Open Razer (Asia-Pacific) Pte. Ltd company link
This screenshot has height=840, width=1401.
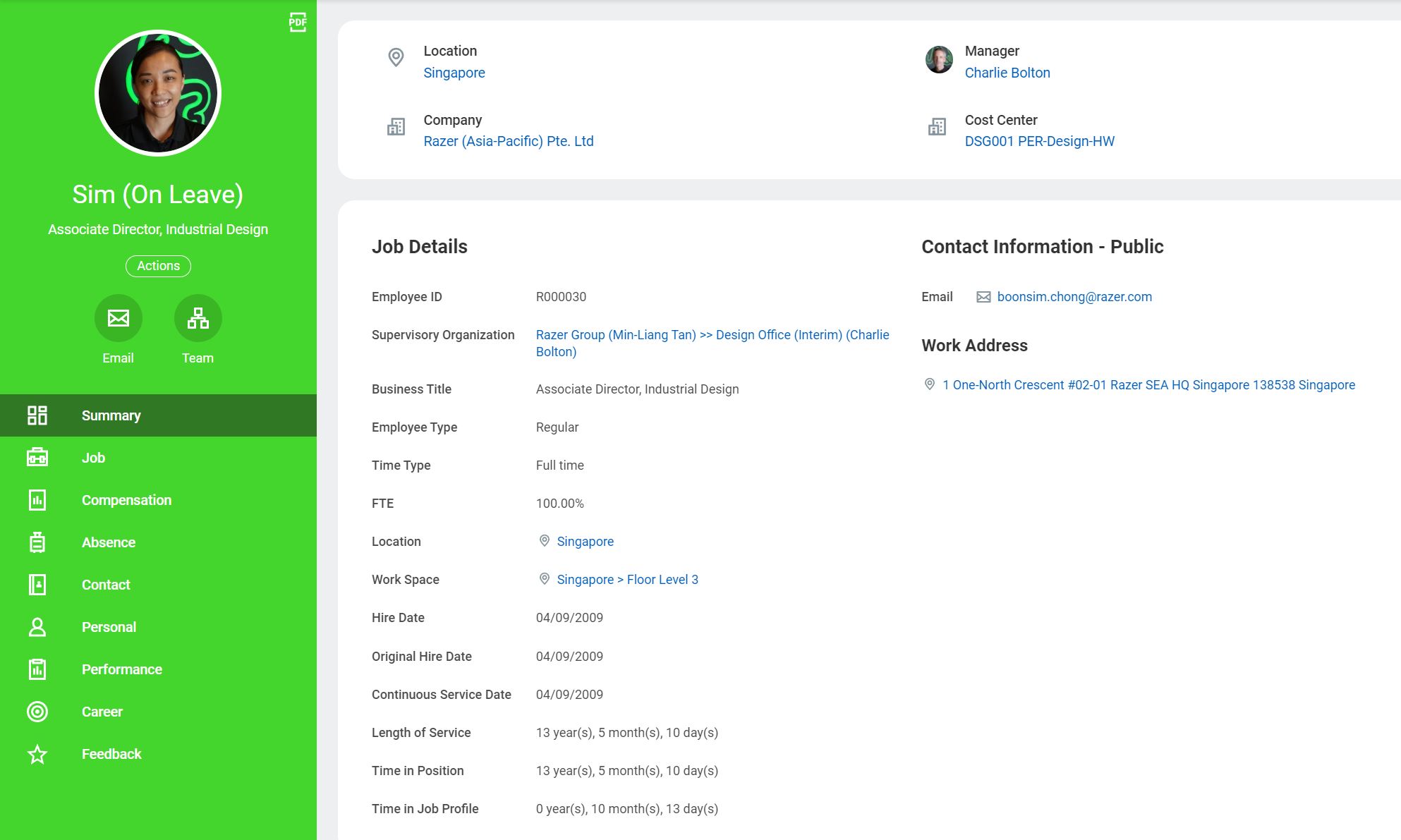[509, 141]
